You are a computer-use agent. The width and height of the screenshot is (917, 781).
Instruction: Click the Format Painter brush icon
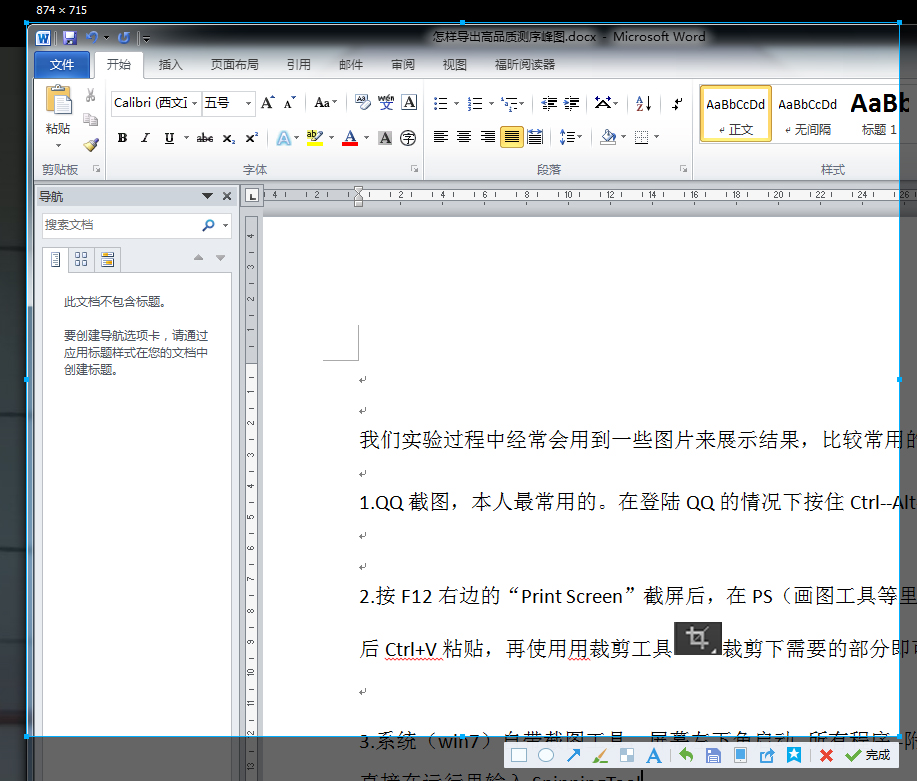(x=90, y=145)
